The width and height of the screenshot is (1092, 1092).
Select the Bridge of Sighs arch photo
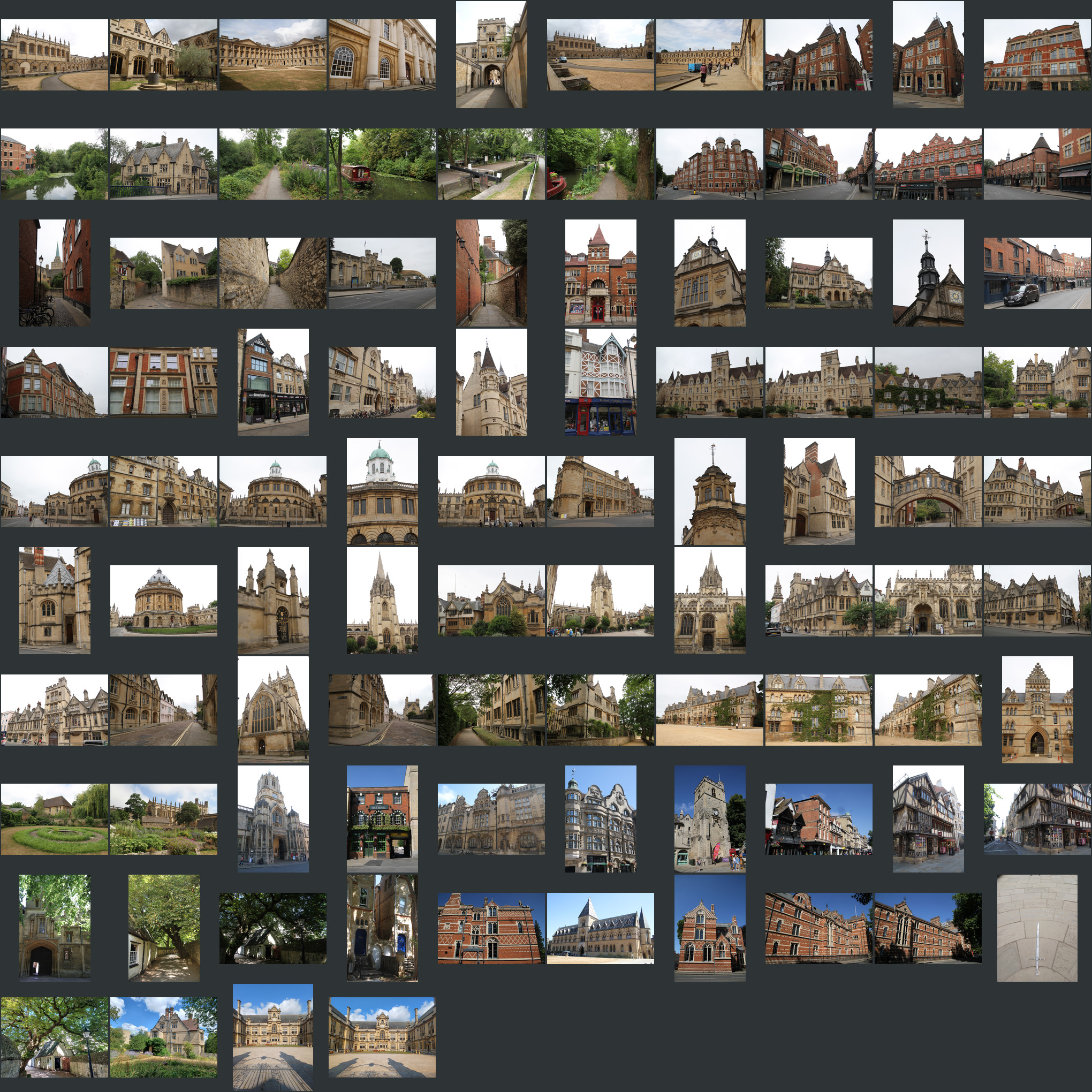[928, 491]
